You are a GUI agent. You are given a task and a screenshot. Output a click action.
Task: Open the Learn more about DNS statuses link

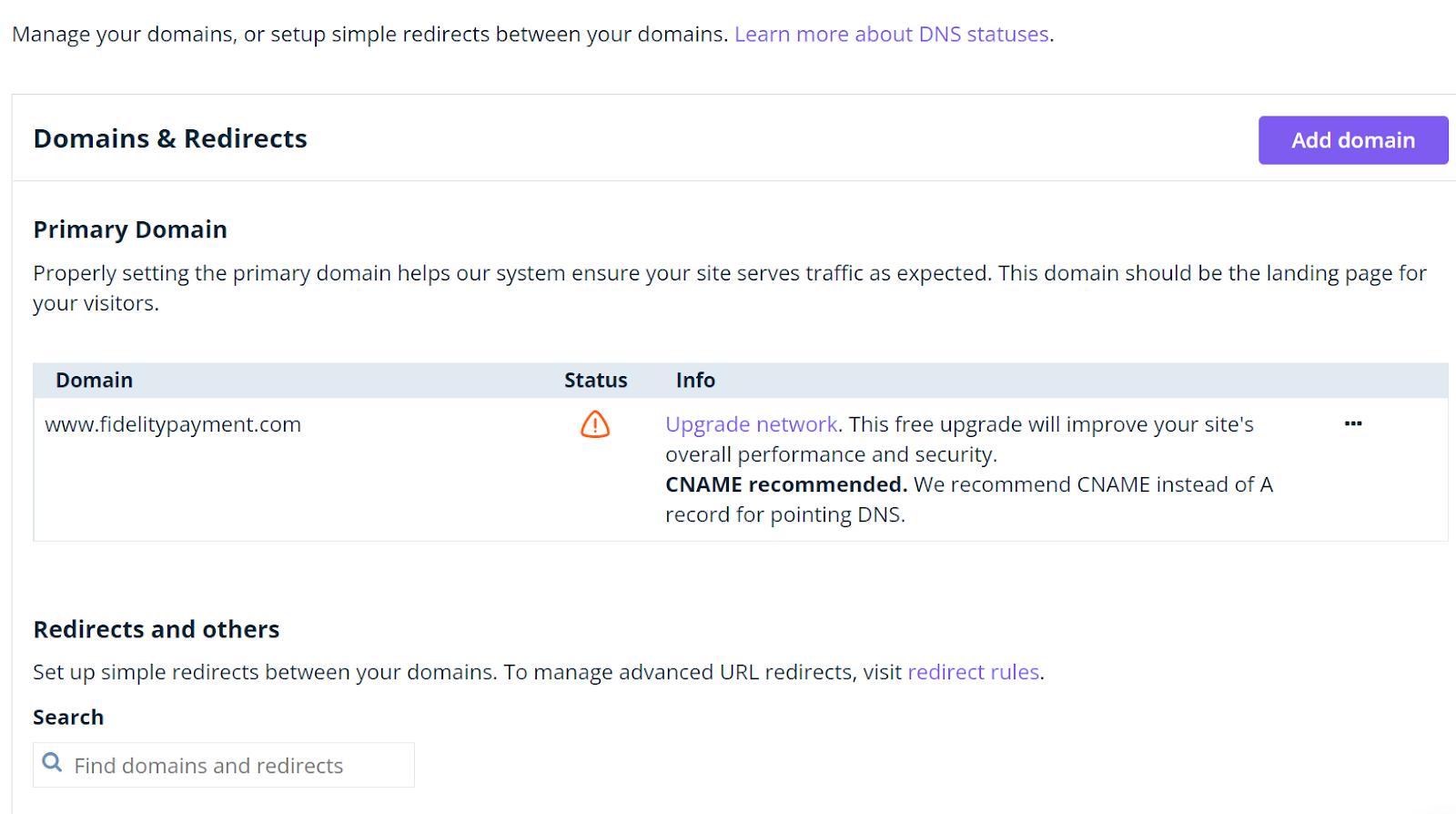(x=892, y=35)
